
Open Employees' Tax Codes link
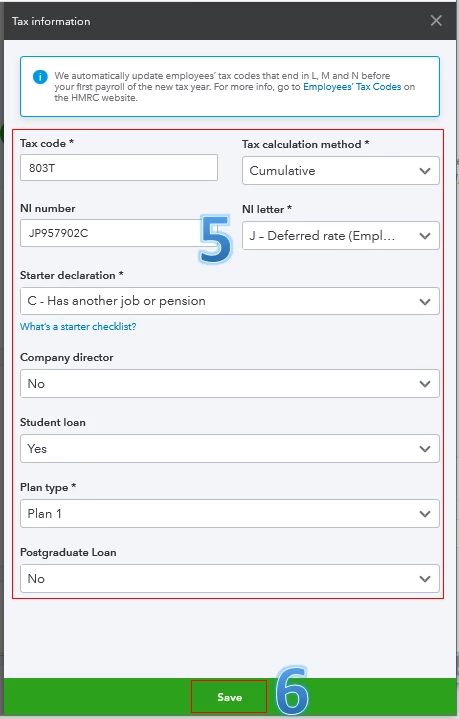(352, 87)
